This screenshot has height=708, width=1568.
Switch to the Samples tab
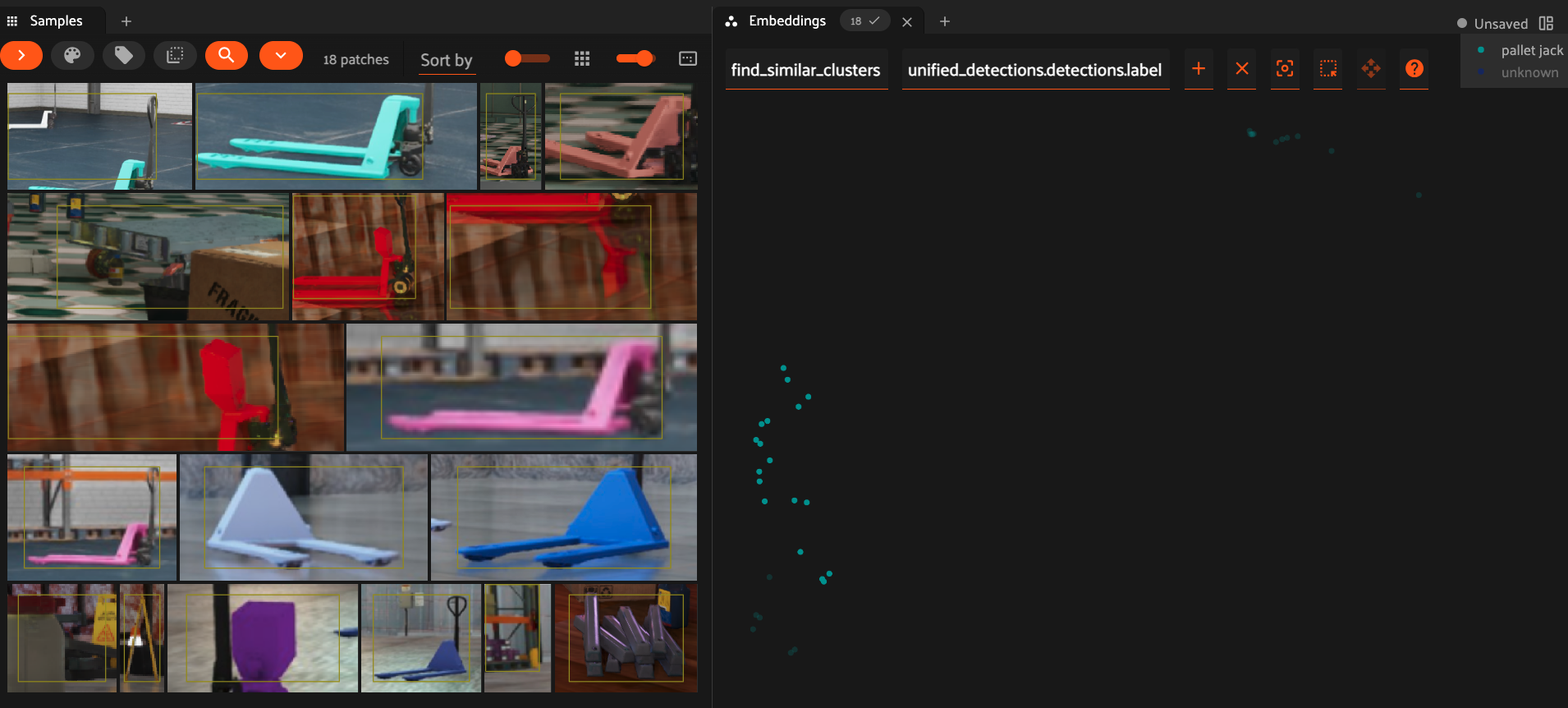coord(56,21)
